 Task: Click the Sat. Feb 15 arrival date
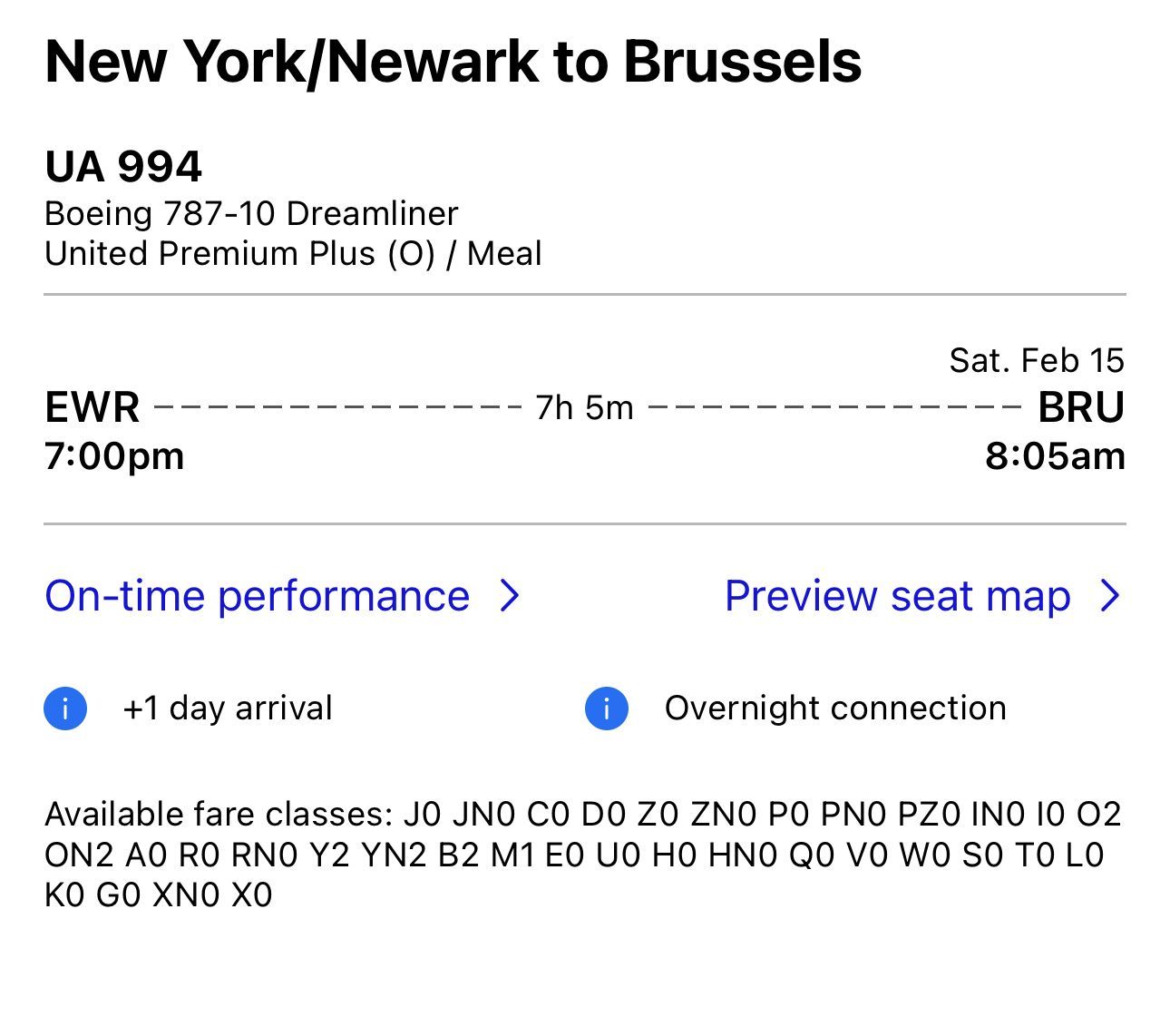point(1037,361)
